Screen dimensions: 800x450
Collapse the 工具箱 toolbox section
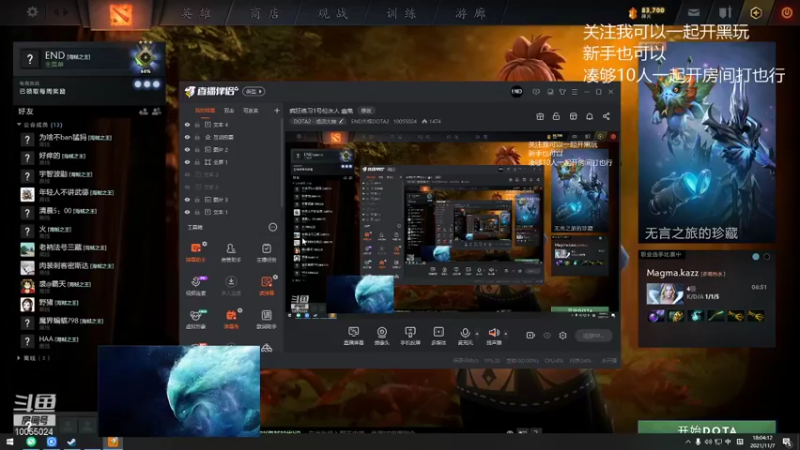pos(273,227)
